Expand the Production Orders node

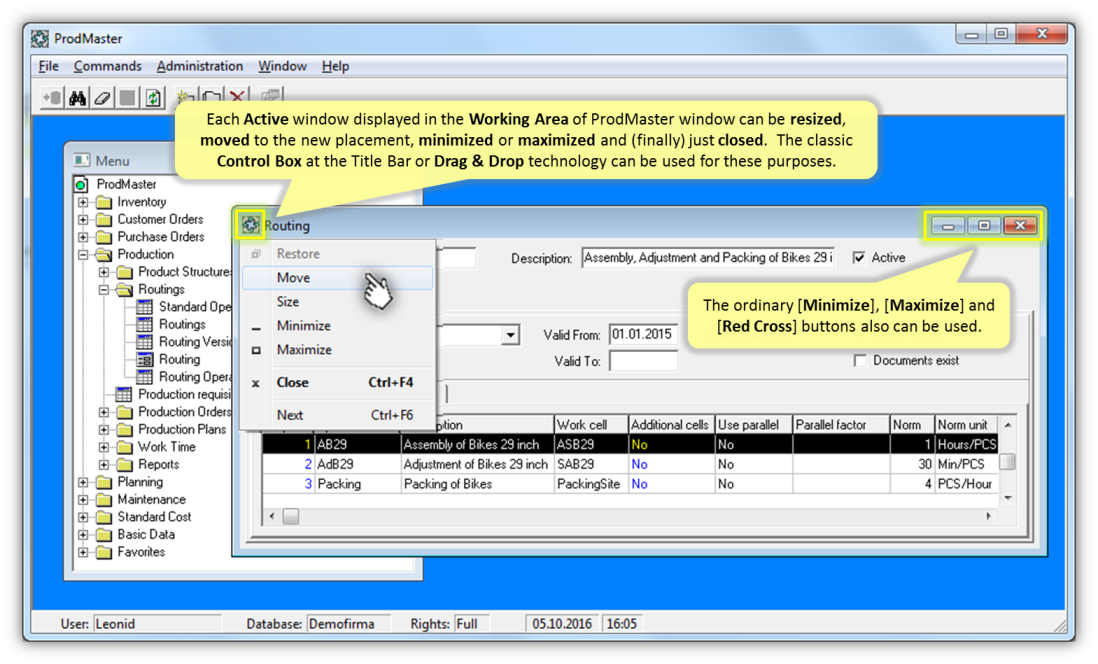click(104, 412)
